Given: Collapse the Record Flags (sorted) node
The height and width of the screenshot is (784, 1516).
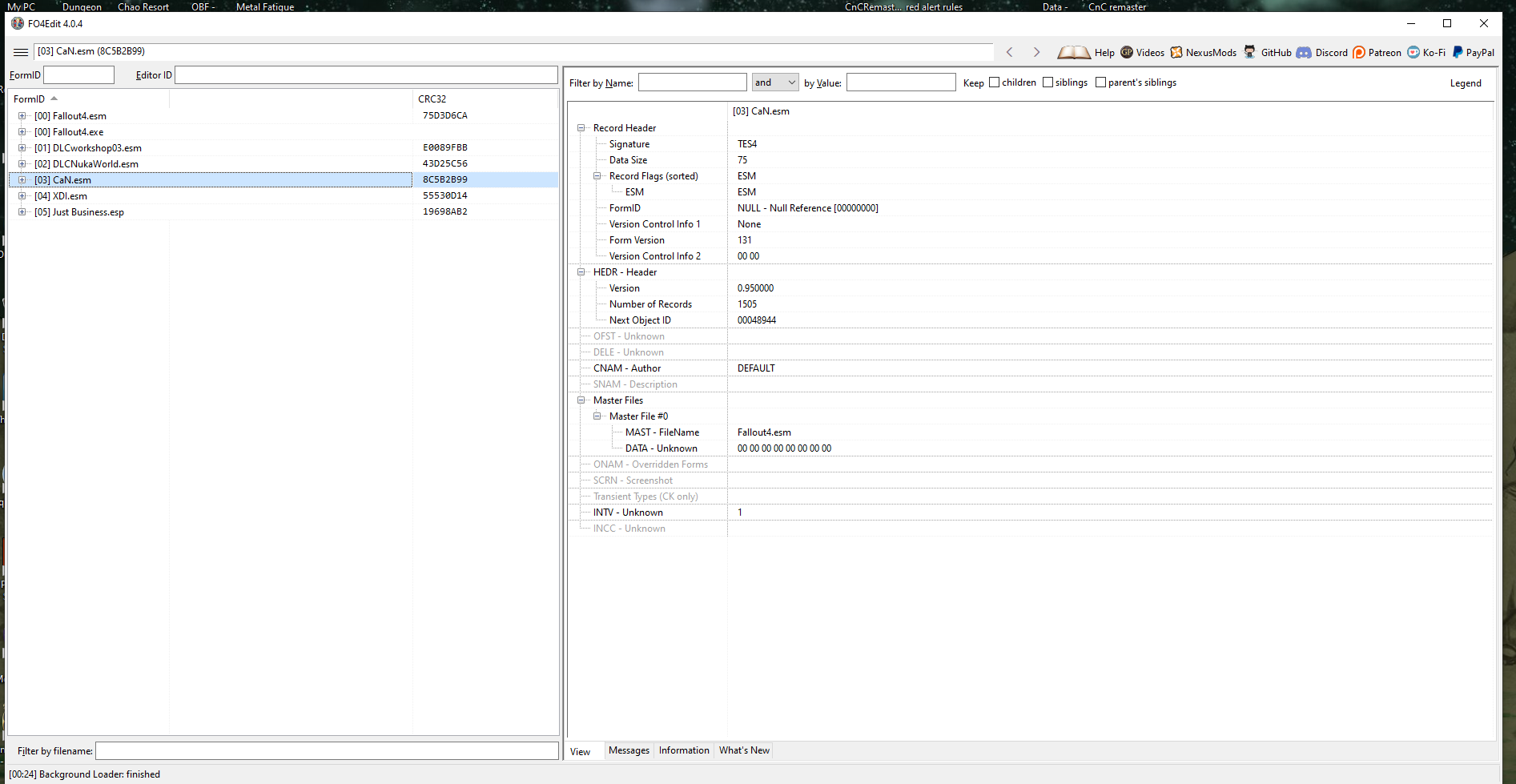Looking at the screenshot, I should point(597,176).
